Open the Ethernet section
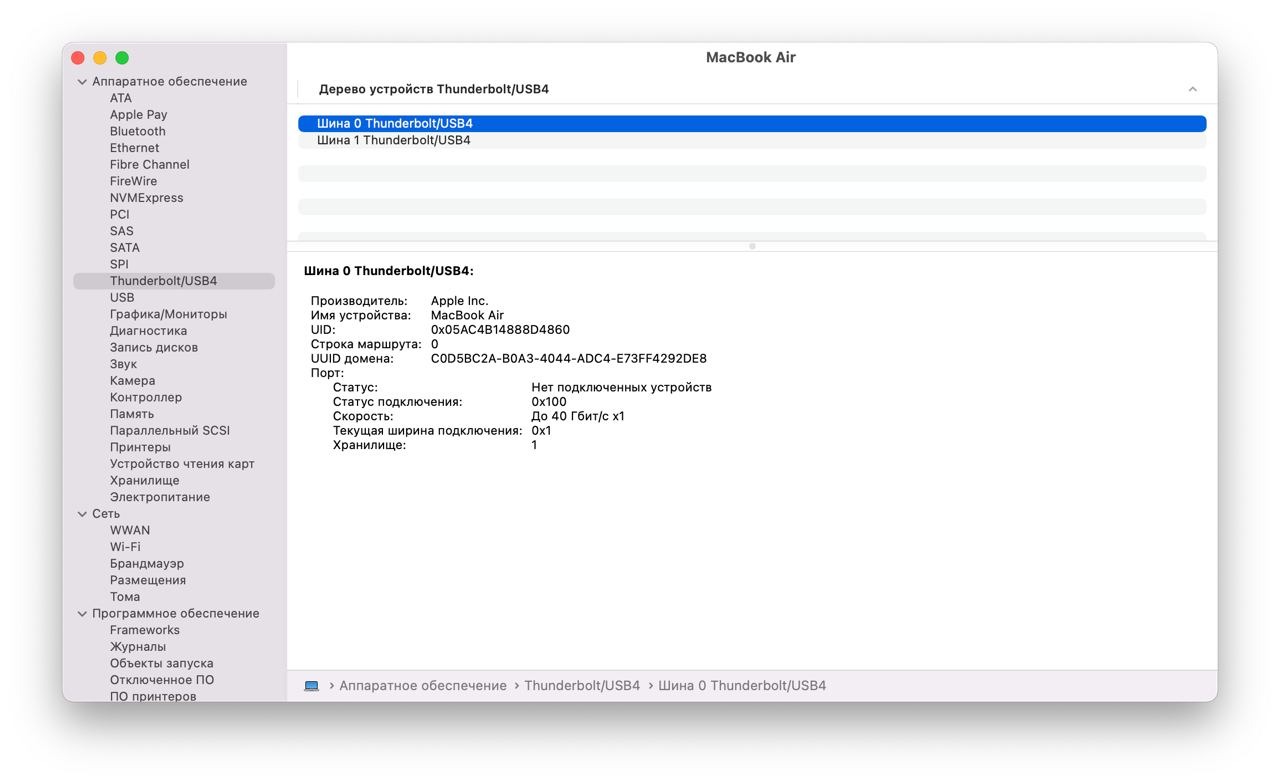Image resolution: width=1280 pixels, height=784 pixels. pos(135,148)
